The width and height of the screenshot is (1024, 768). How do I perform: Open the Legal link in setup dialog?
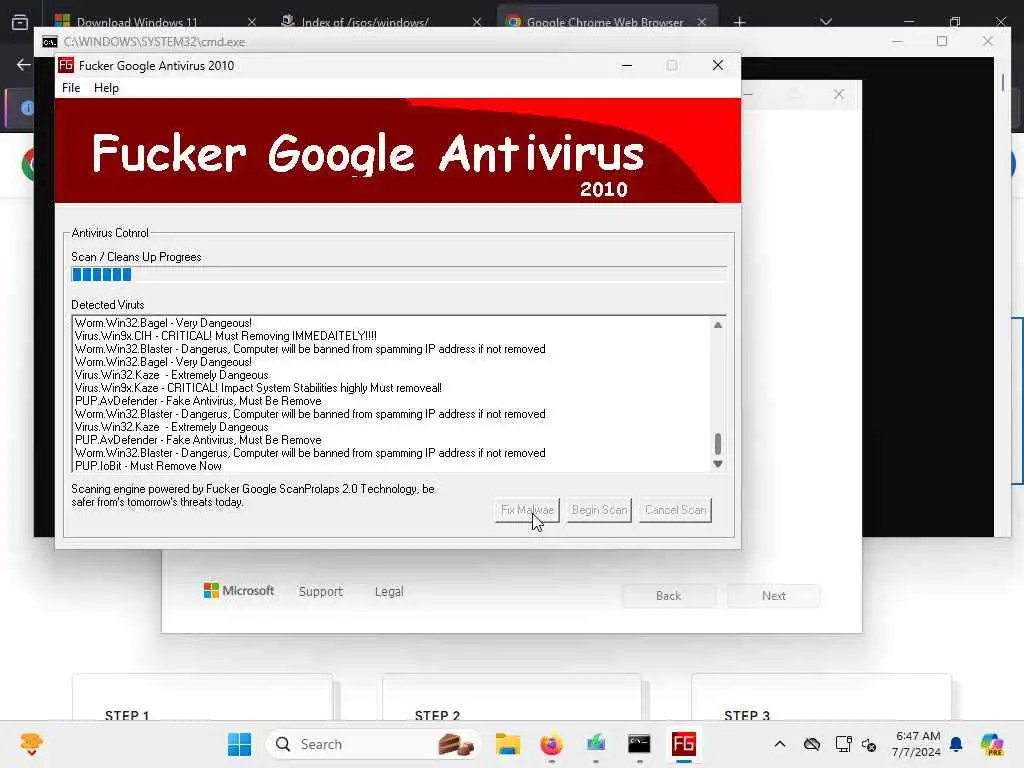[389, 592]
